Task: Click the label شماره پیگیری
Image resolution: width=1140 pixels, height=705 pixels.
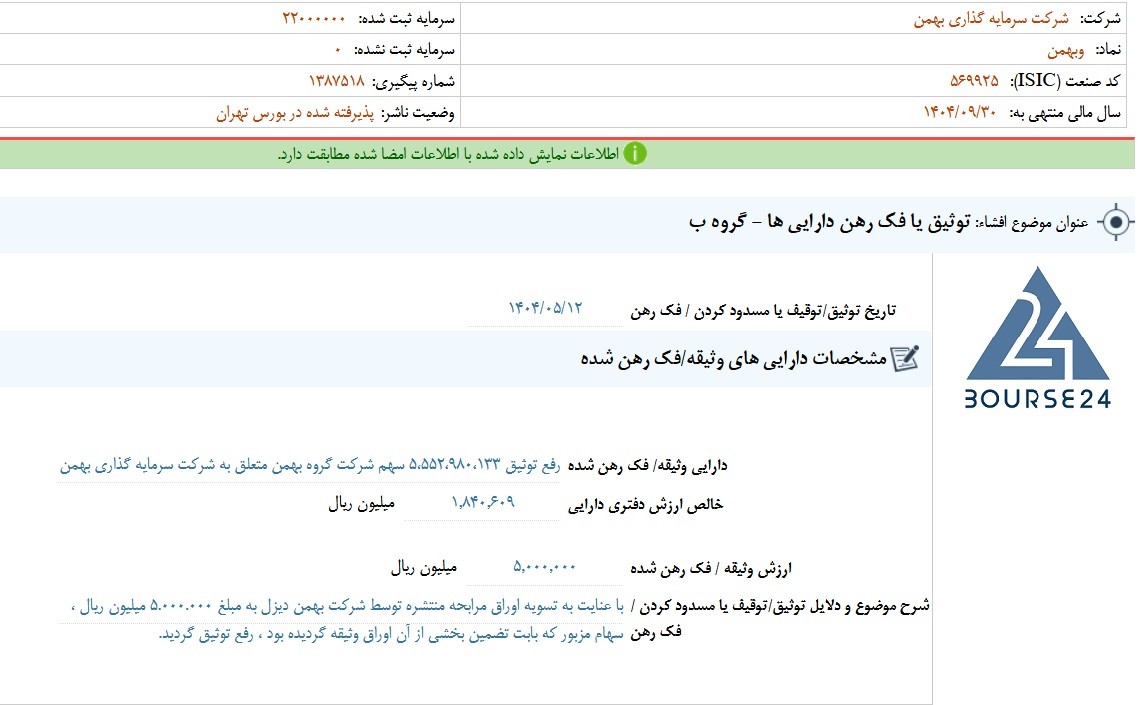Action: [x=414, y=81]
